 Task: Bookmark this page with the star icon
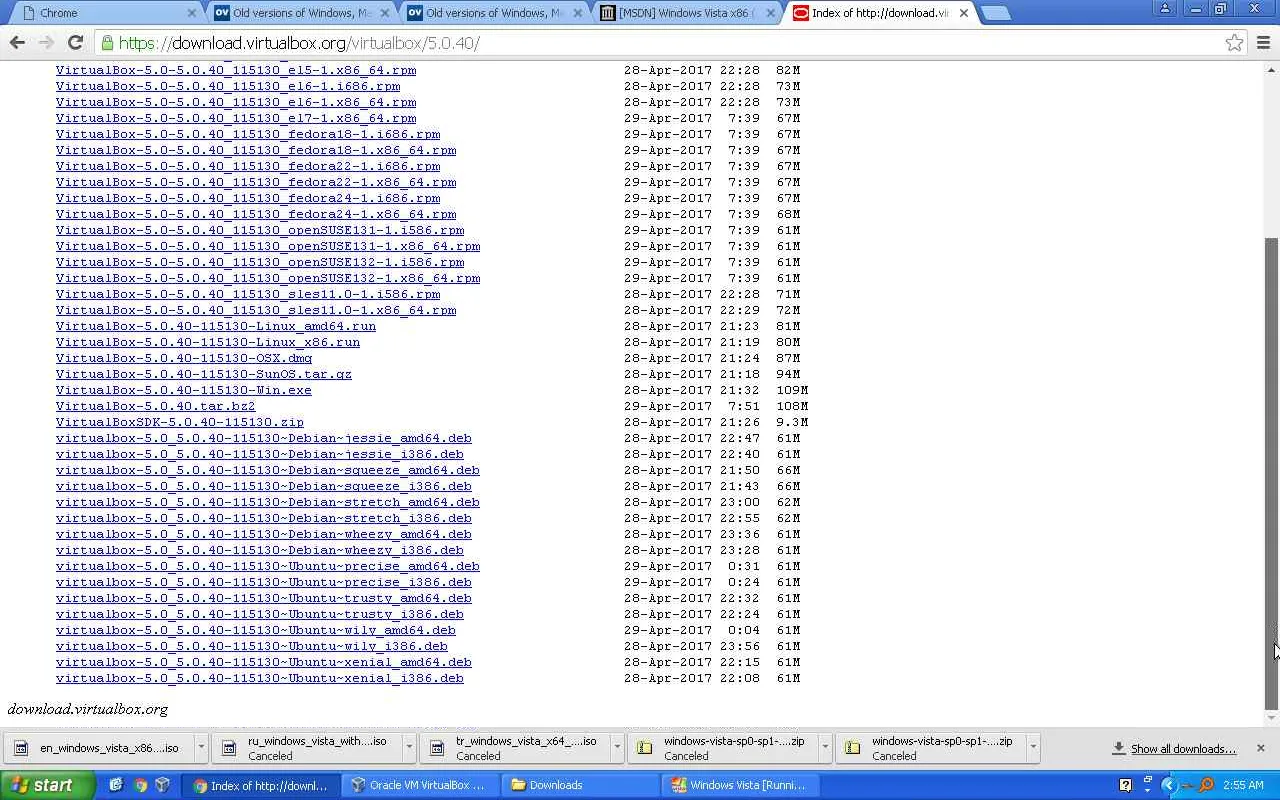click(x=1234, y=43)
